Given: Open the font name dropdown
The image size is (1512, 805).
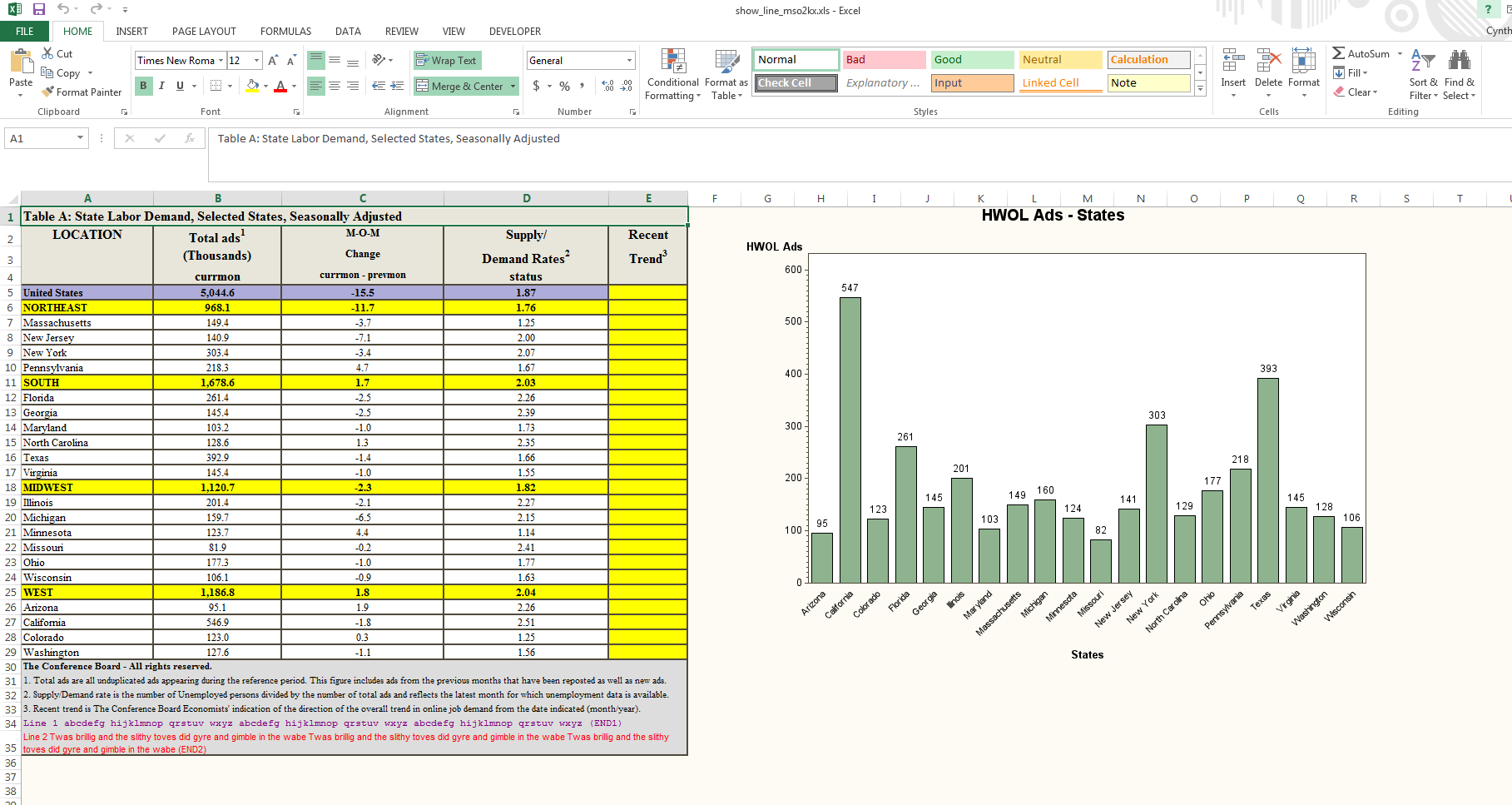Looking at the screenshot, I should [221, 60].
